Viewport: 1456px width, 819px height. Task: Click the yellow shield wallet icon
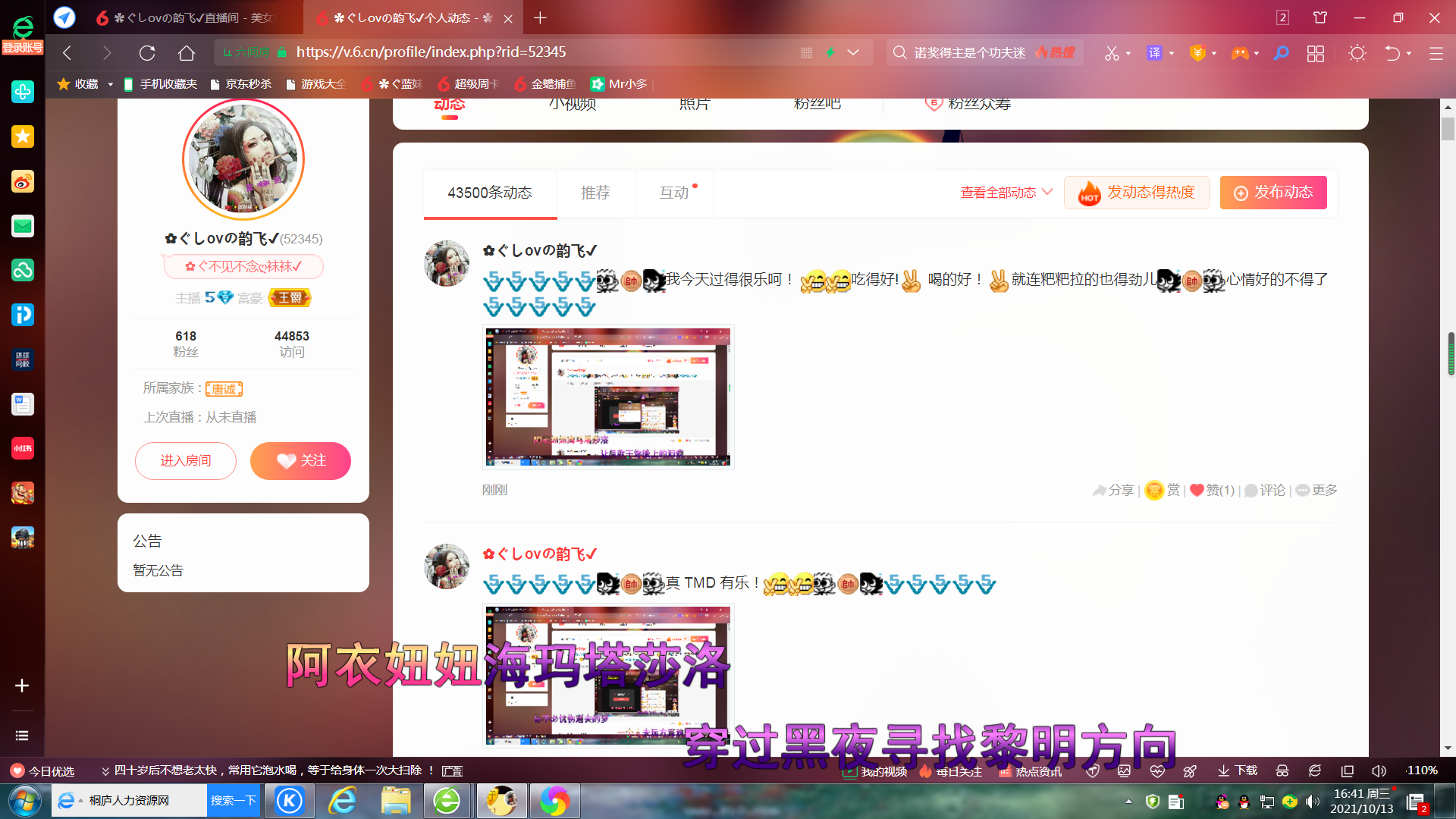pyautogui.click(x=1197, y=53)
